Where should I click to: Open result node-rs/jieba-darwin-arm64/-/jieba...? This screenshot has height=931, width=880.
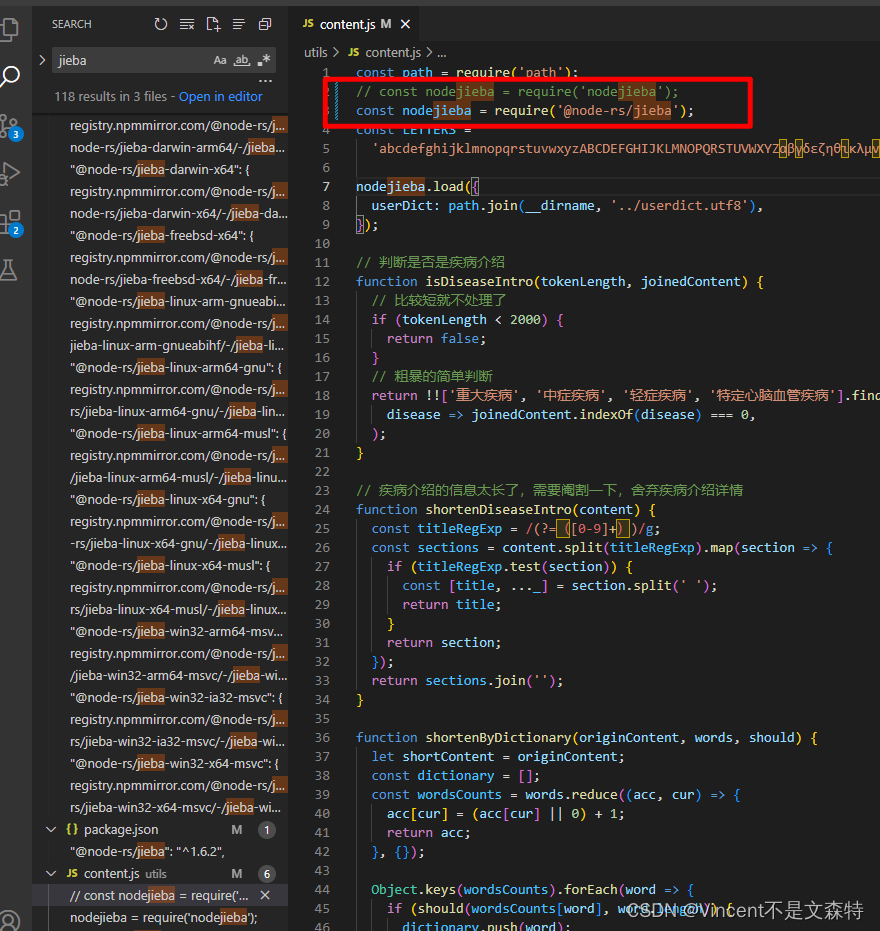point(177,147)
